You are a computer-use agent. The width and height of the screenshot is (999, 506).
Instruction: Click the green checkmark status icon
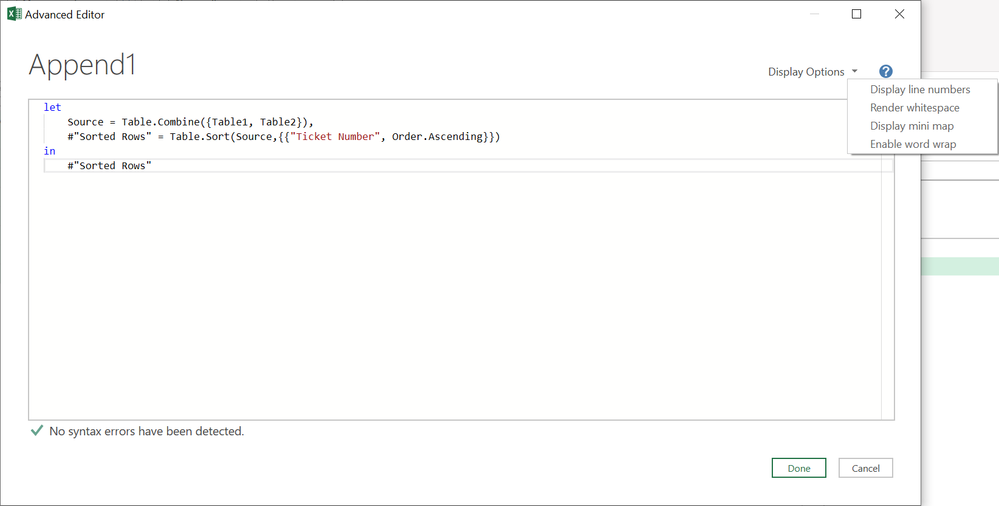pyautogui.click(x=37, y=431)
